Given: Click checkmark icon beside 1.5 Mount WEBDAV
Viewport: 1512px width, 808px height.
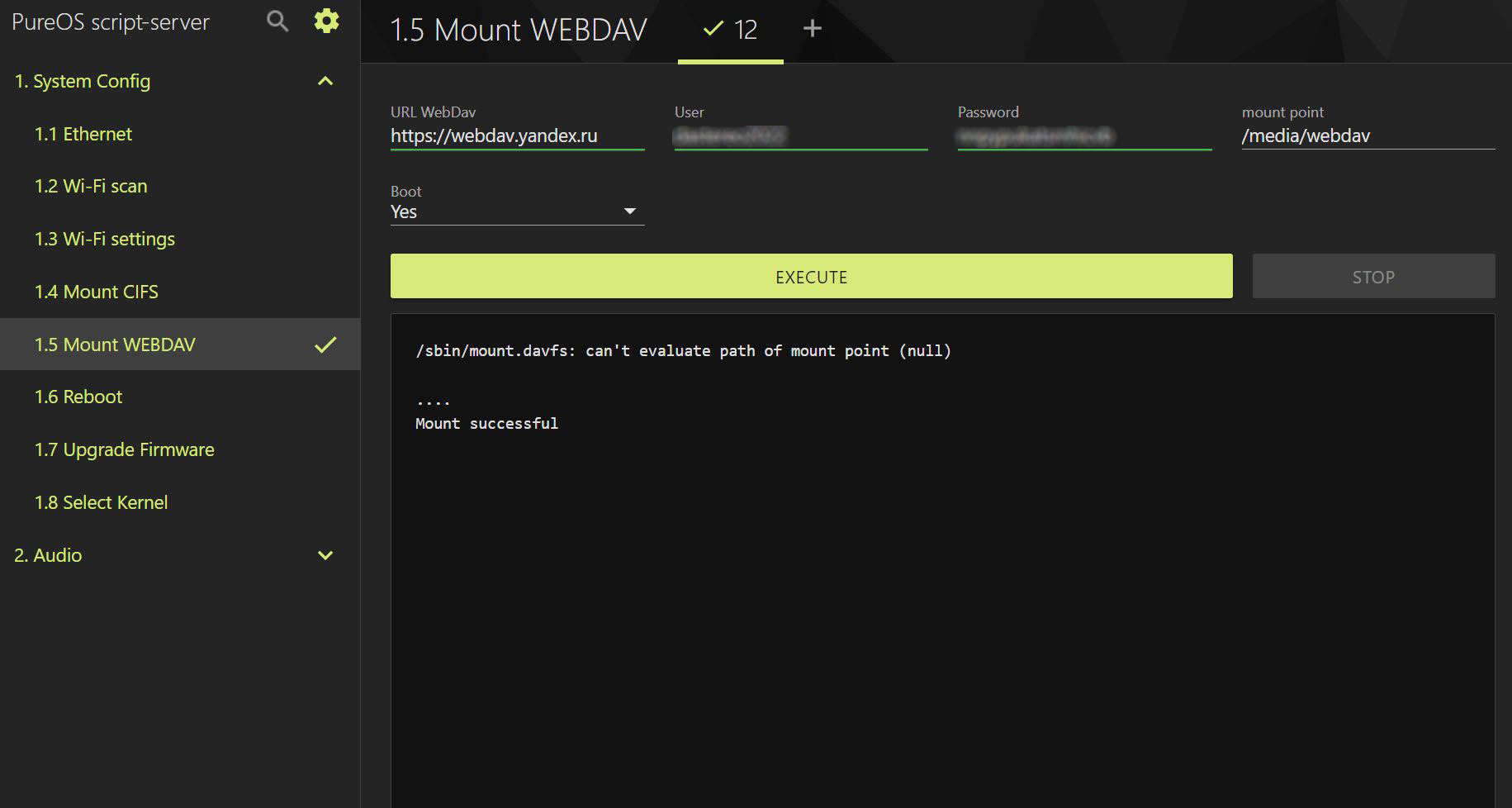Looking at the screenshot, I should [325, 345].
